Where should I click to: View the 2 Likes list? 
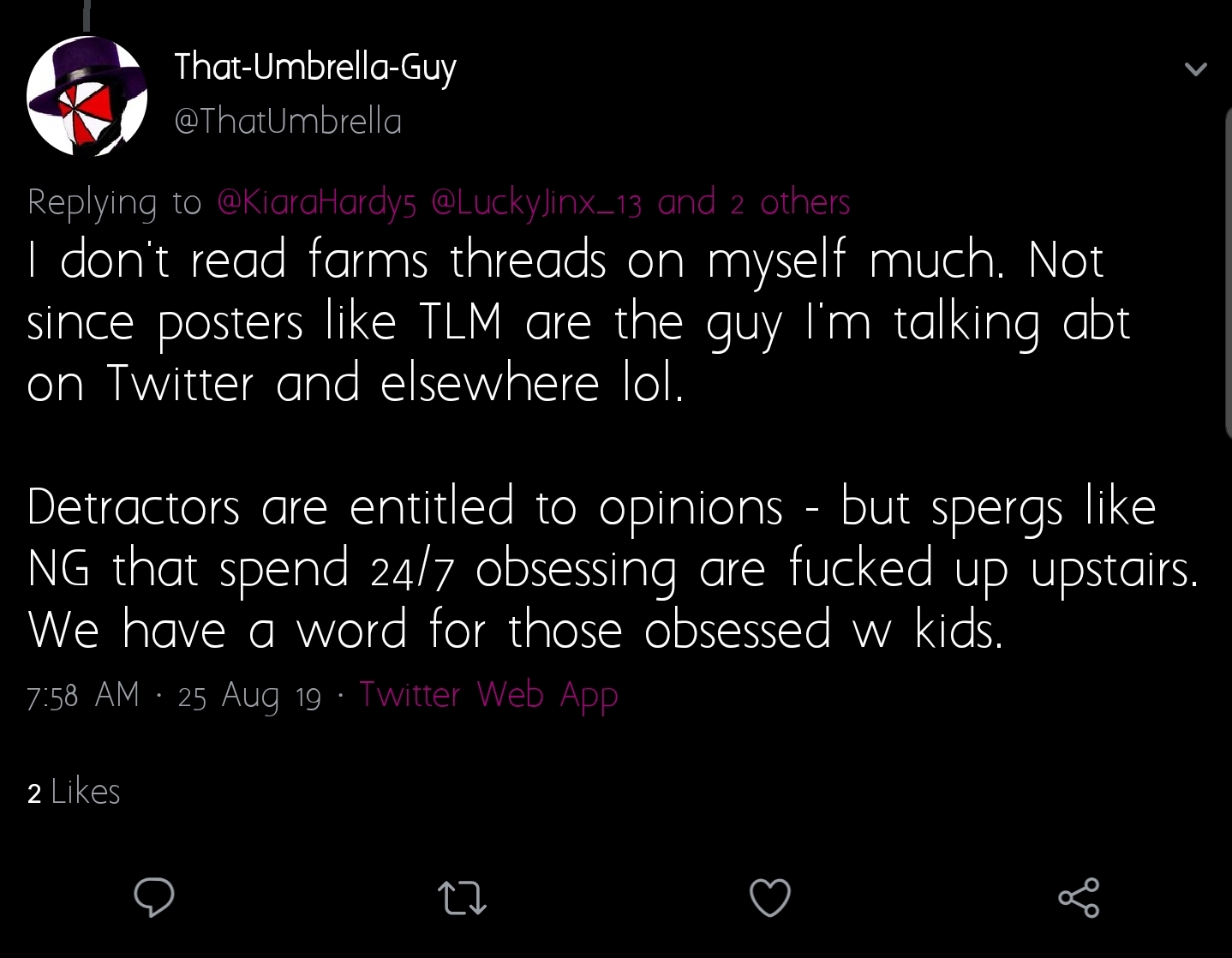pos(74,792)
